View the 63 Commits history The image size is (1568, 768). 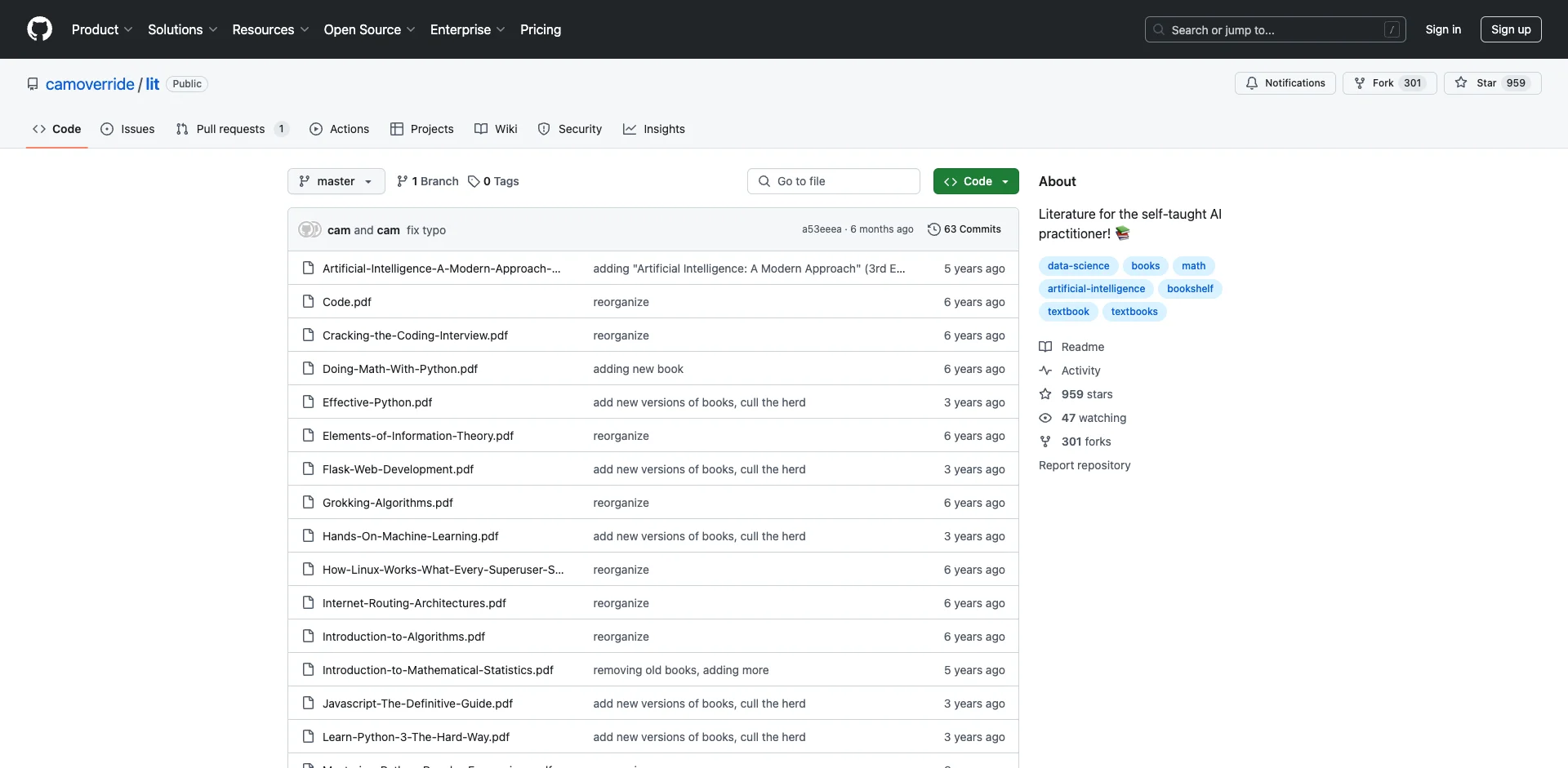964,229
